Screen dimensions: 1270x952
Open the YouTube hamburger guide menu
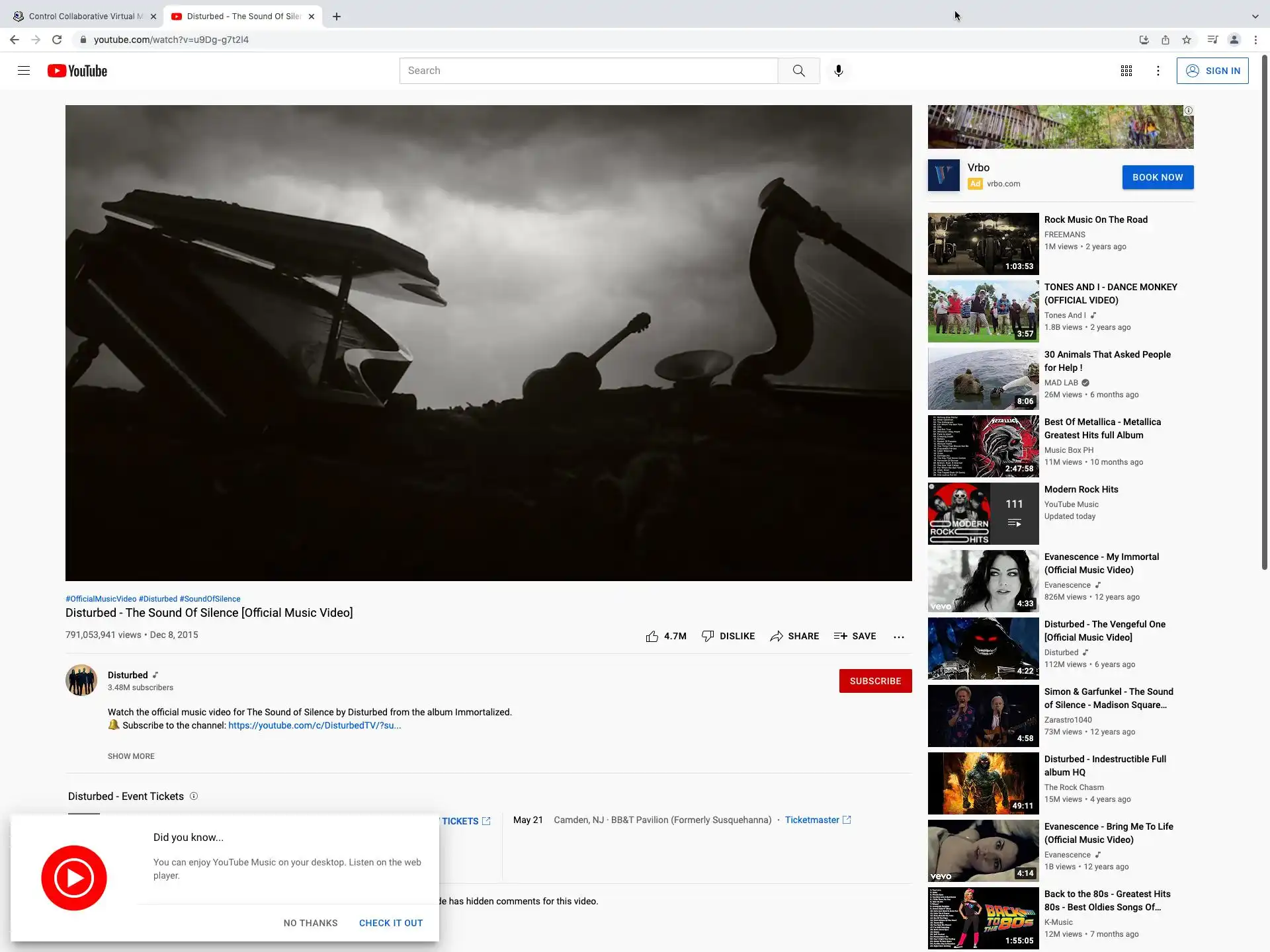(24, 71)
